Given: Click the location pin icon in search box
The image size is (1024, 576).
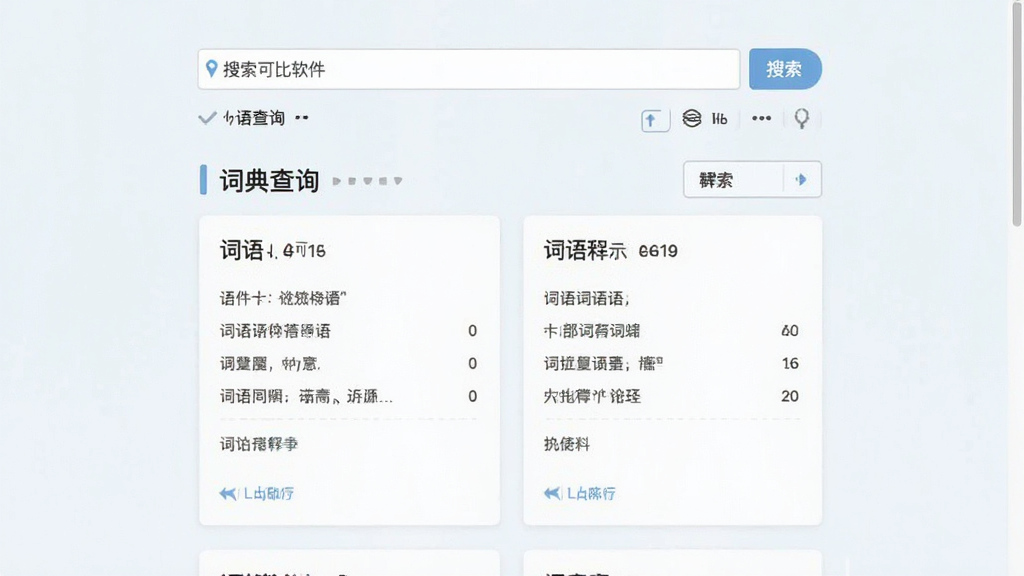Looking at the screenshot, I should point(211,69).
